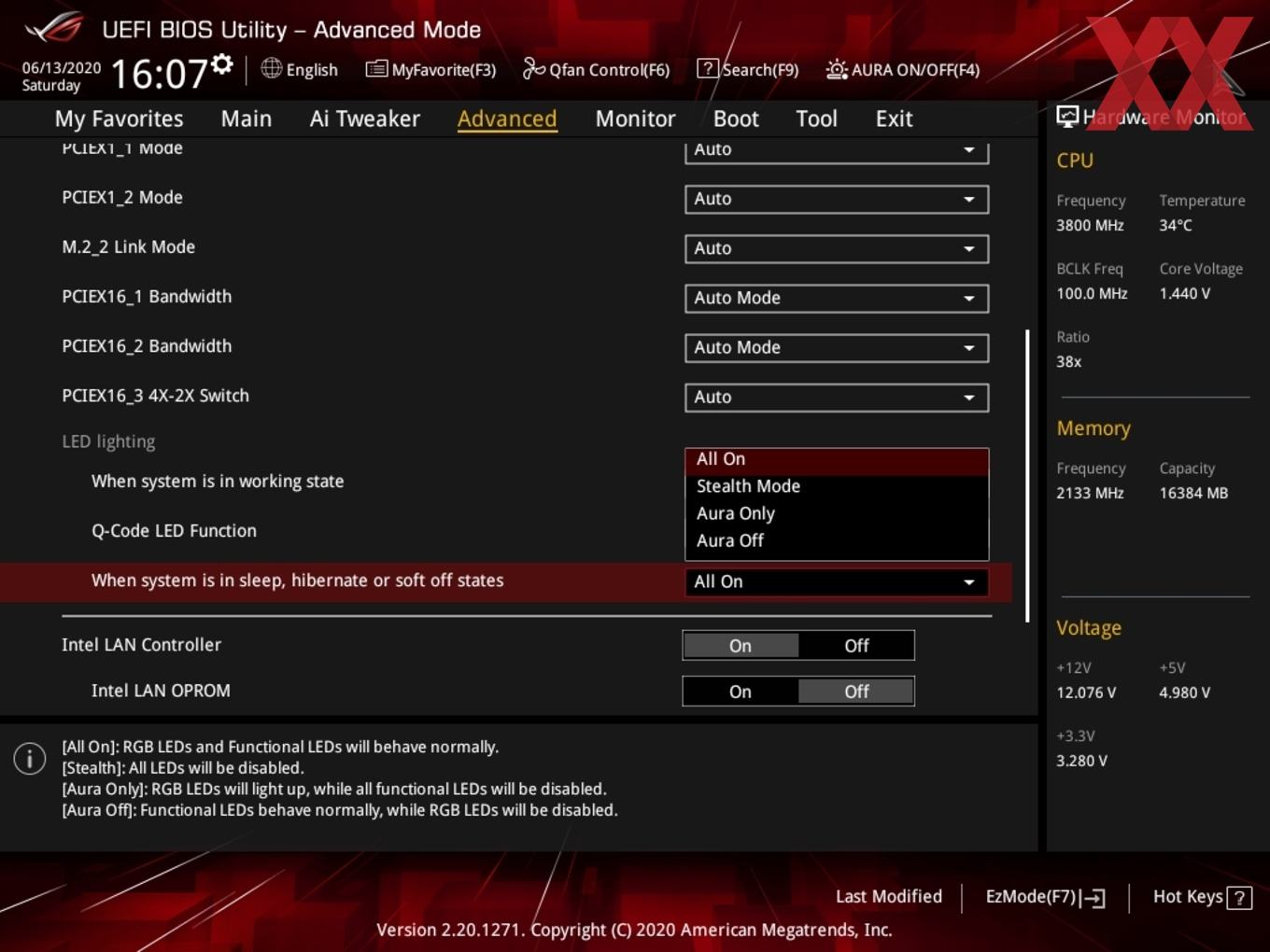Open Qfan Control fan icon

[x=533, y=68]
